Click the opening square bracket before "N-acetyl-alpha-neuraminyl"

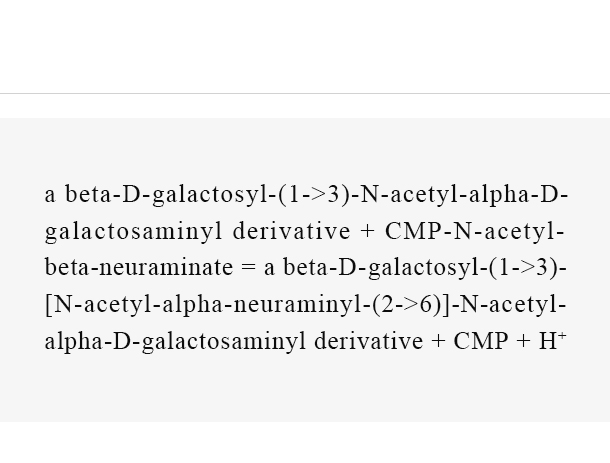(x=48, y=305)
